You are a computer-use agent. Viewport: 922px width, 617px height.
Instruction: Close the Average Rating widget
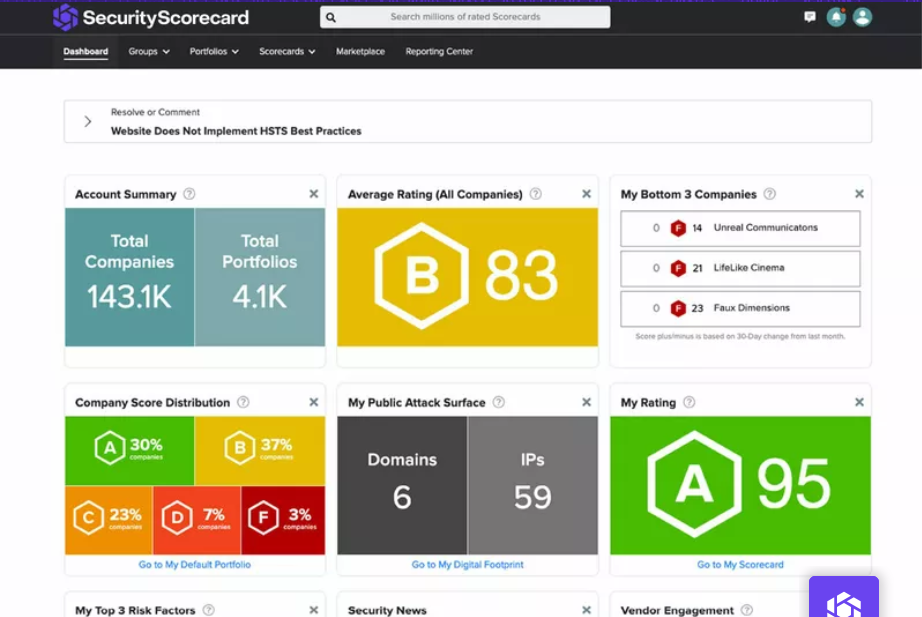click(586, 194)
